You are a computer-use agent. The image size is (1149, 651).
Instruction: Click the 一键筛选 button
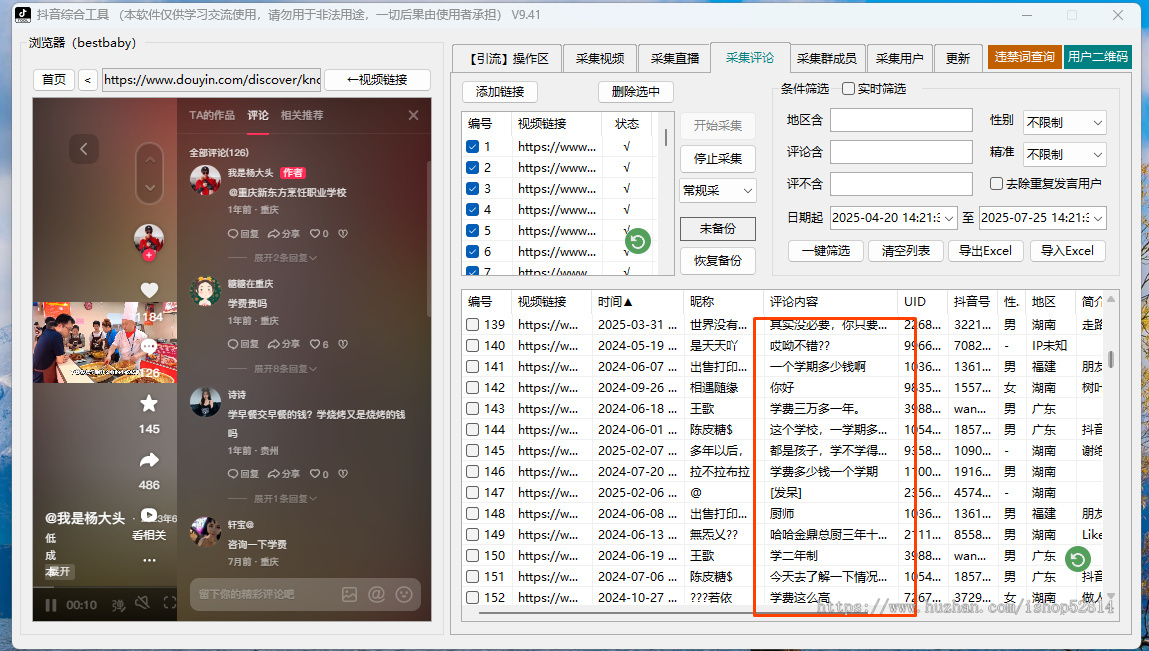[x=826, y=251]
